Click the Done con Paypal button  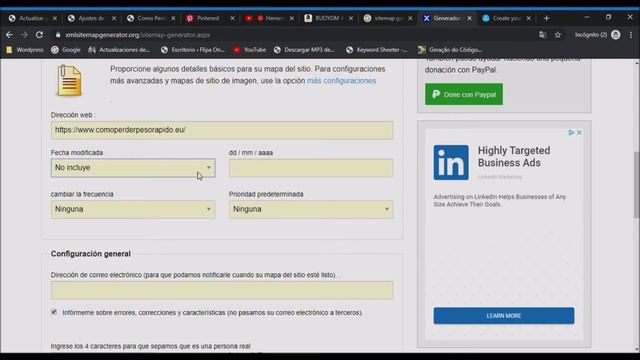pyautogui.click(x=464, y=94)
